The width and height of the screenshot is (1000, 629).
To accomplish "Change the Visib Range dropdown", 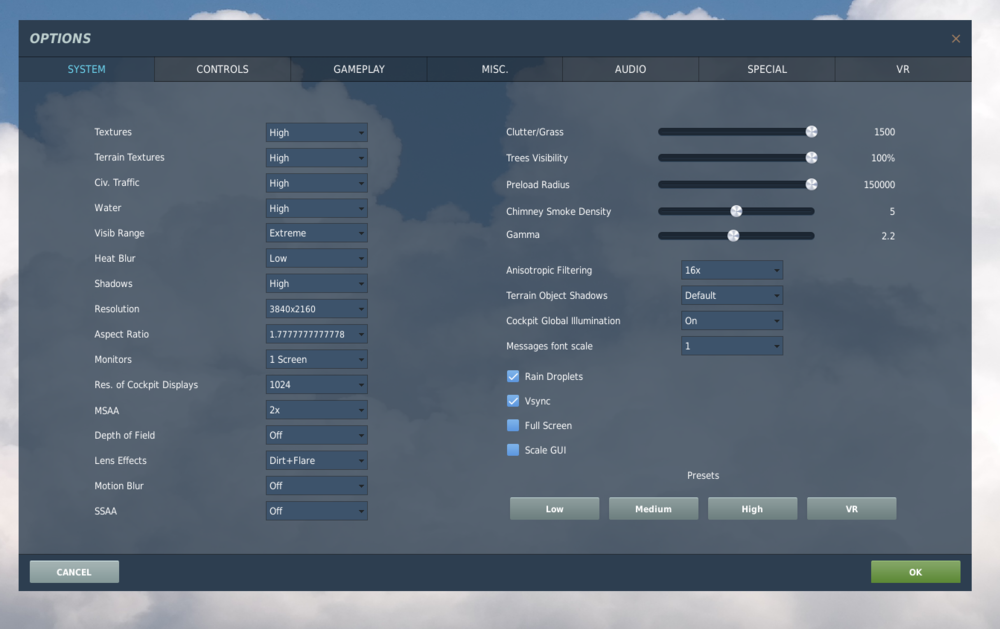I will (316, 233).
